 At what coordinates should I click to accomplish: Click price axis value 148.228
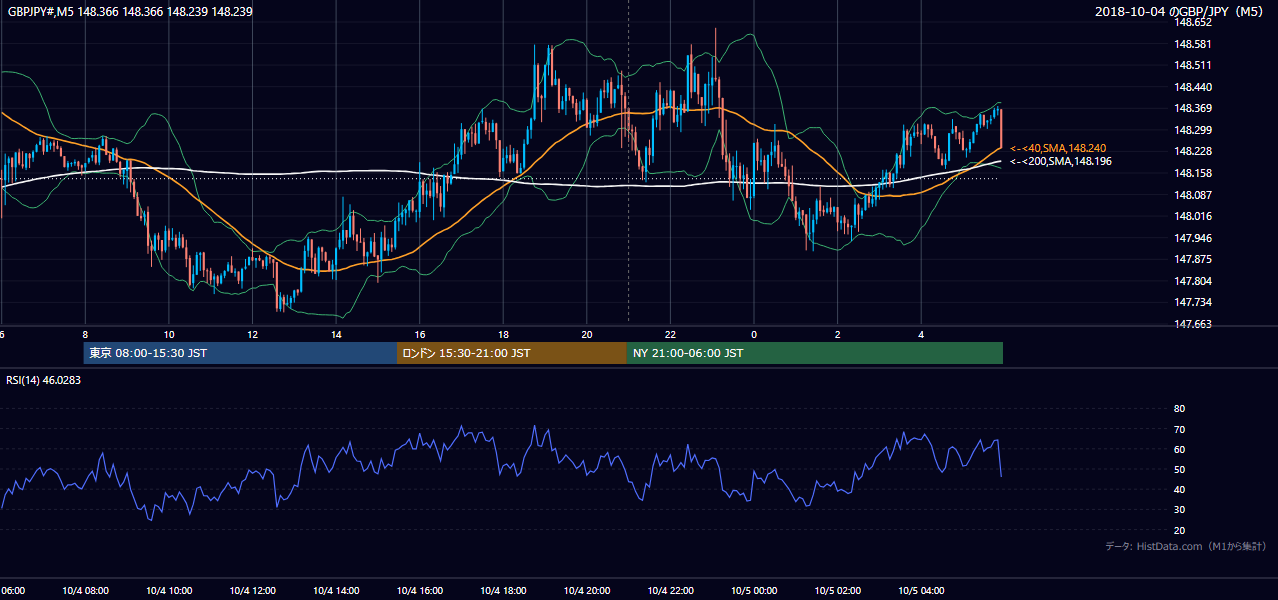1192,151
